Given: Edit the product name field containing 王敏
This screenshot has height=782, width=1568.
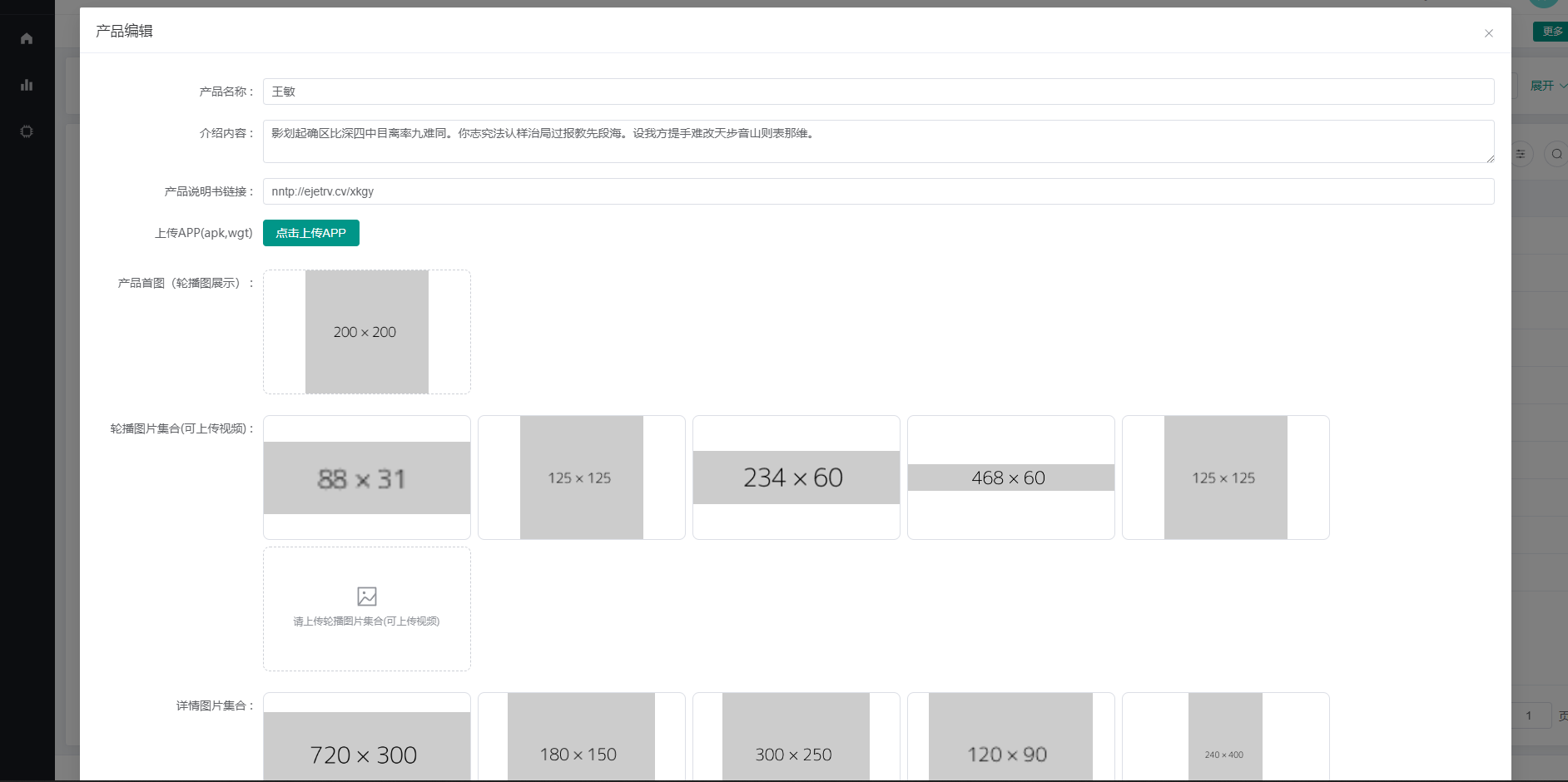Looking at the screenshot, I should [583, 92].
